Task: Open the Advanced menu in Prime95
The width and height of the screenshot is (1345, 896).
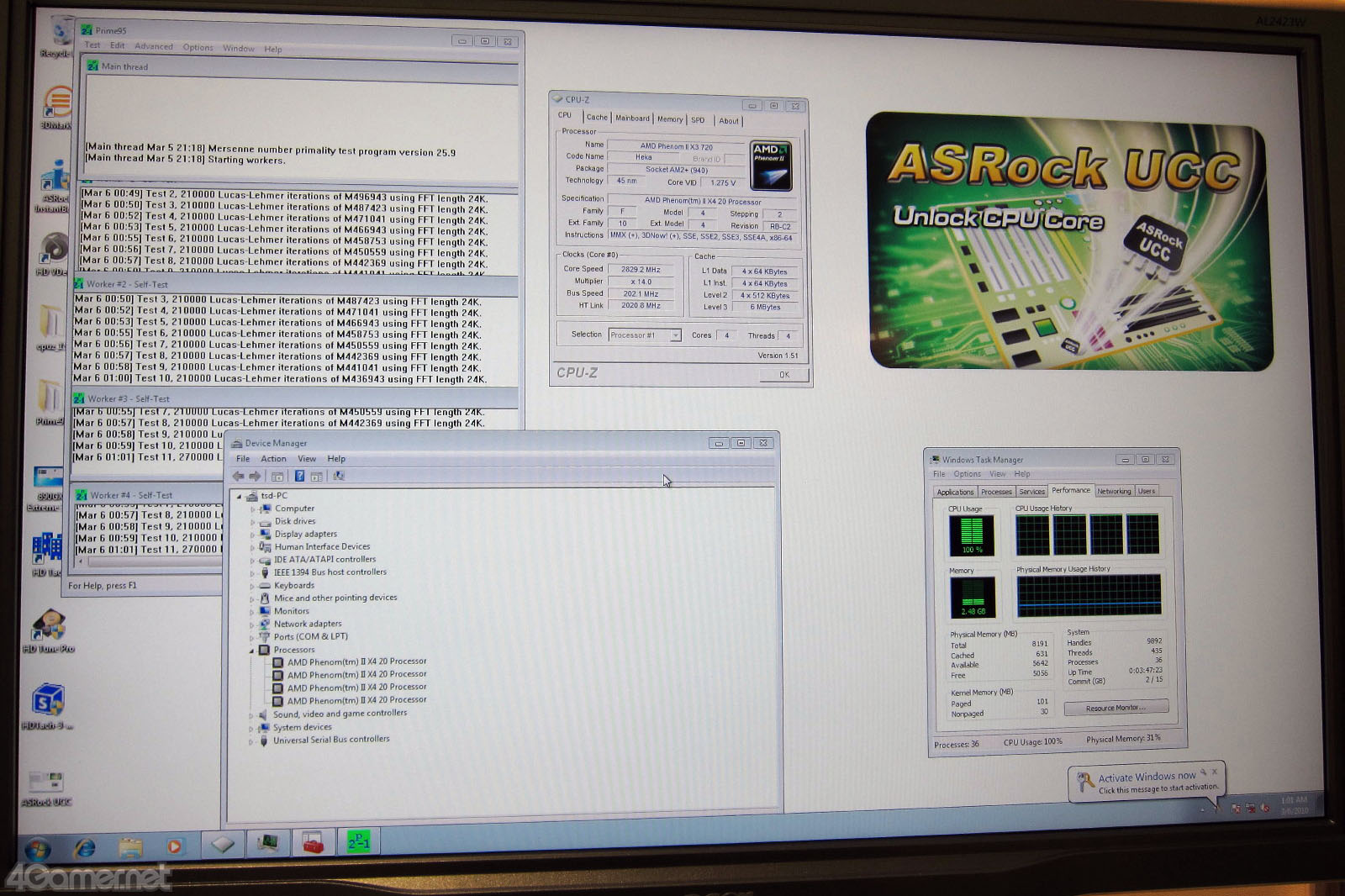Action: click(x=153, y=47)
